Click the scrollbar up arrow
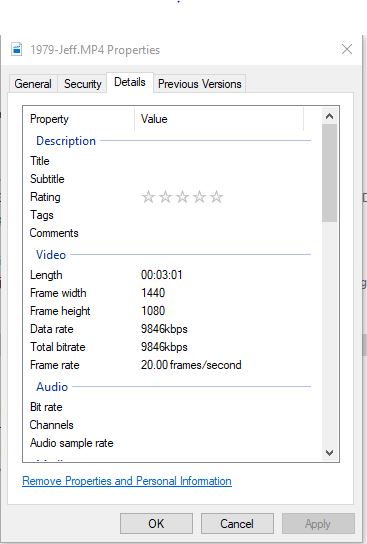This screenshot has width=367, height=544. (x=329, y=116)
